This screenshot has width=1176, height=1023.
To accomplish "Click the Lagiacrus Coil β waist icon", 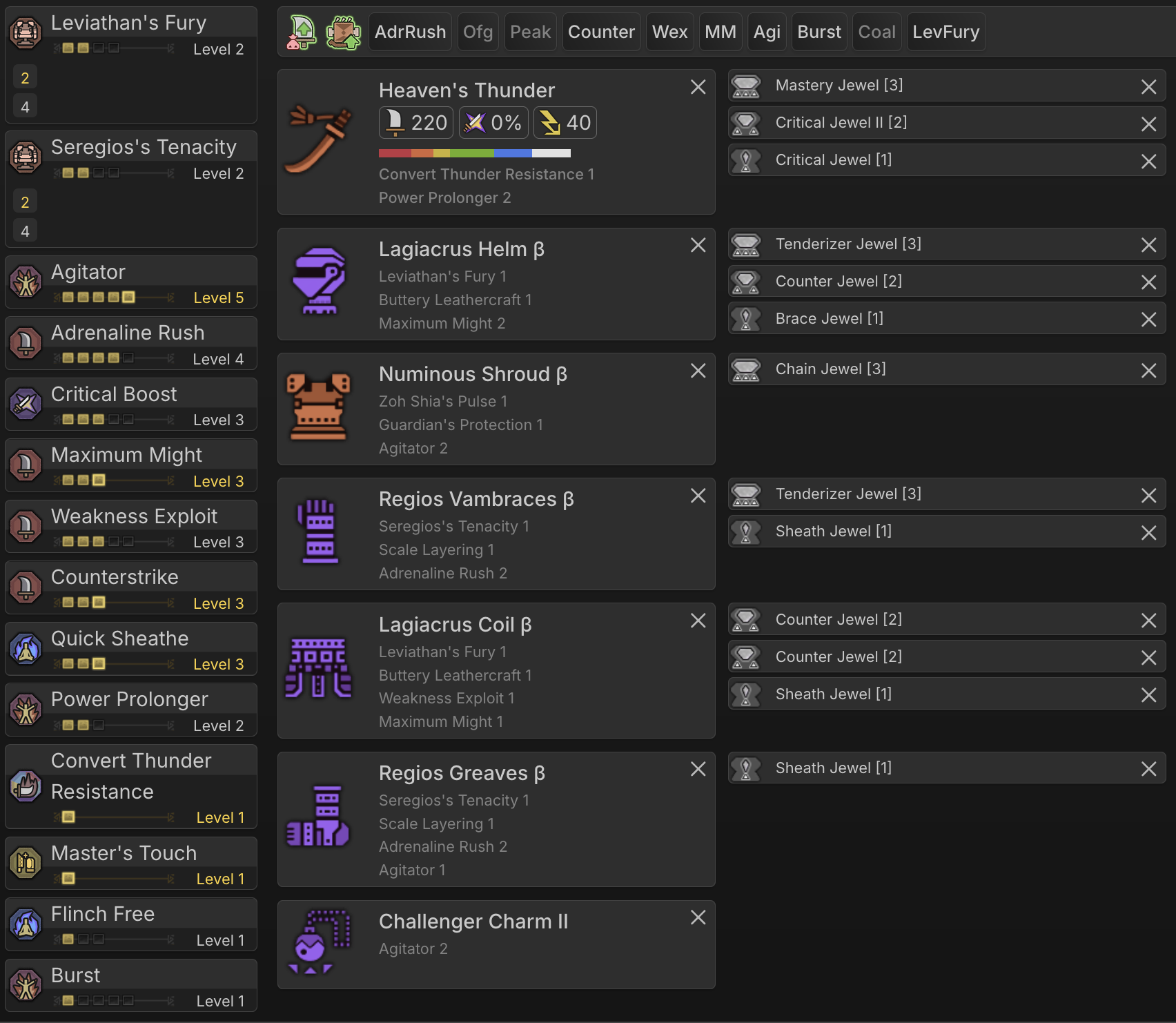I will pyautogui.click(x=318, y=668).
